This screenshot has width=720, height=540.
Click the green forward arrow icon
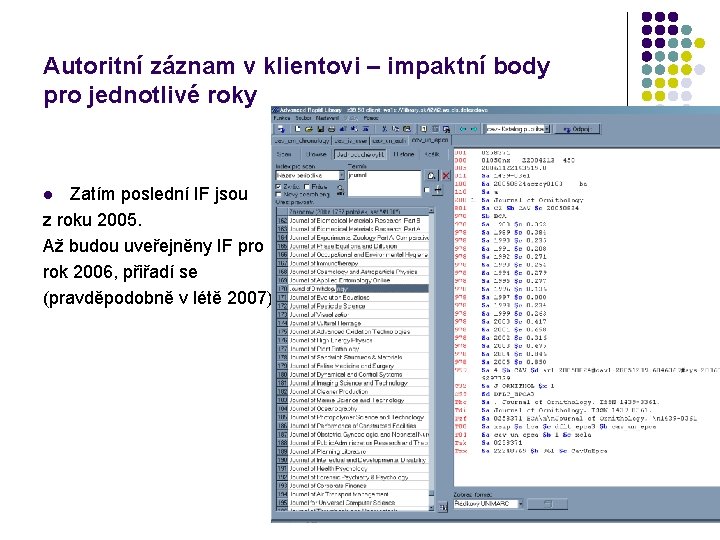coord(474,129)
